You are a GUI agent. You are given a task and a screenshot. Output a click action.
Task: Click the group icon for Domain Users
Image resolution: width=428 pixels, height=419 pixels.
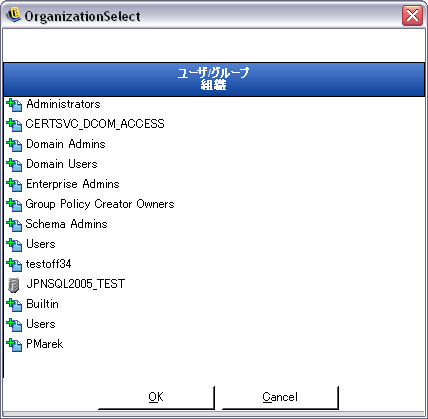click(x=14, y=165)
